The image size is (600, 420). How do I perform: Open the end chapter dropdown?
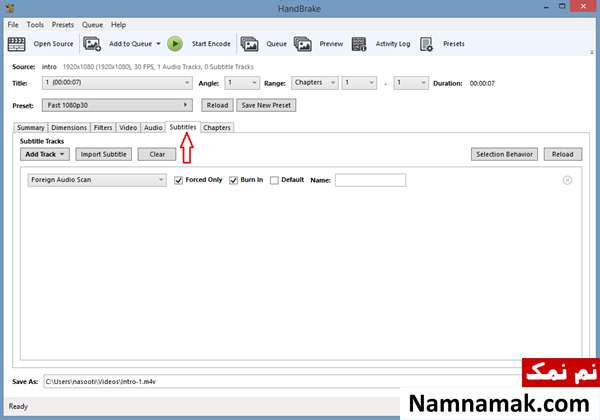[411, 83]
